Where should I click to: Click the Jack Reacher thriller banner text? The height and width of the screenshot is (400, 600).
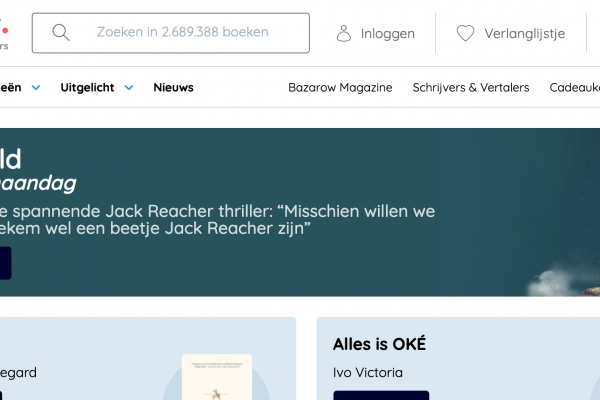pos(217,220)
